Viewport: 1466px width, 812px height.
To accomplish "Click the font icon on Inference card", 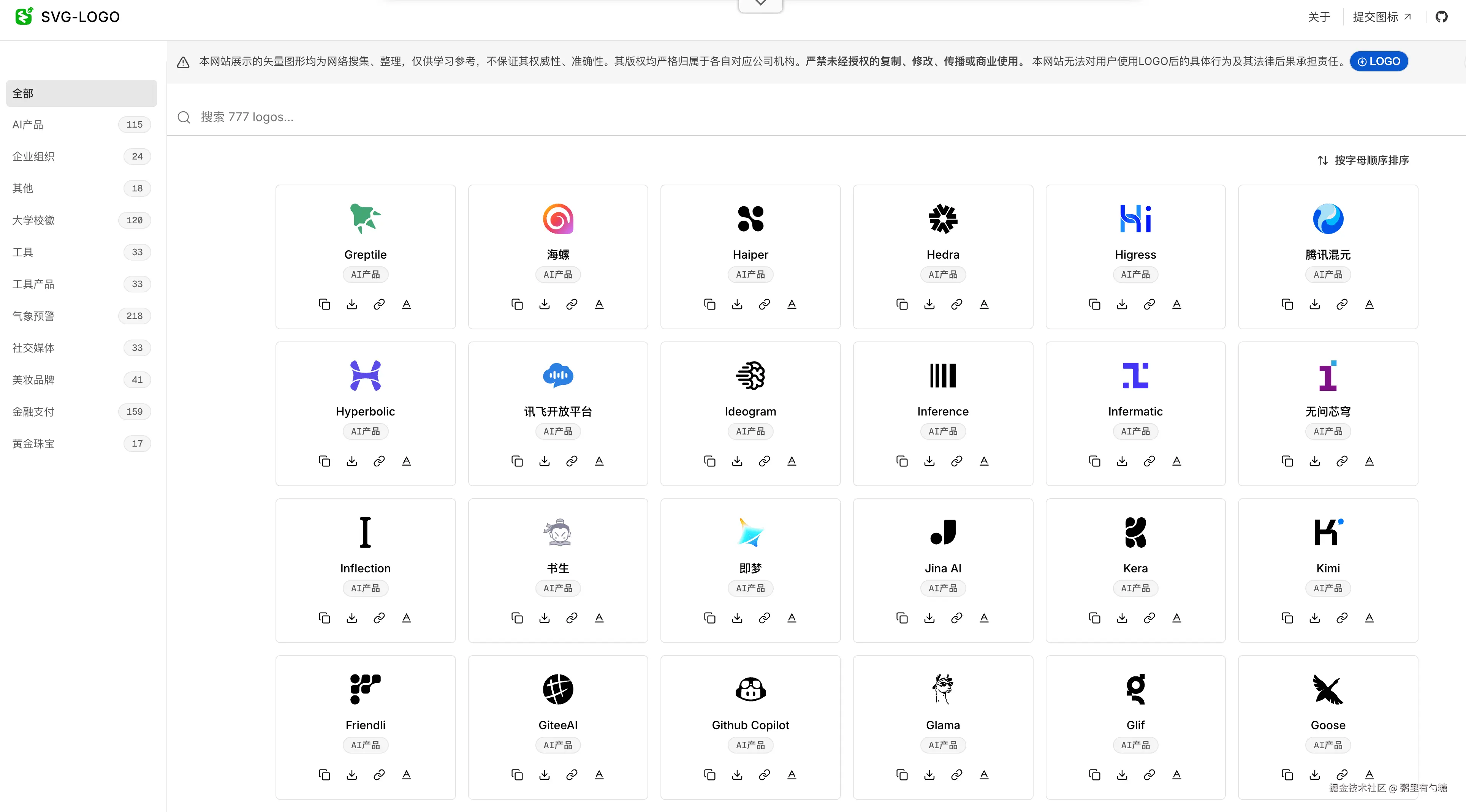I will (984, 461).
